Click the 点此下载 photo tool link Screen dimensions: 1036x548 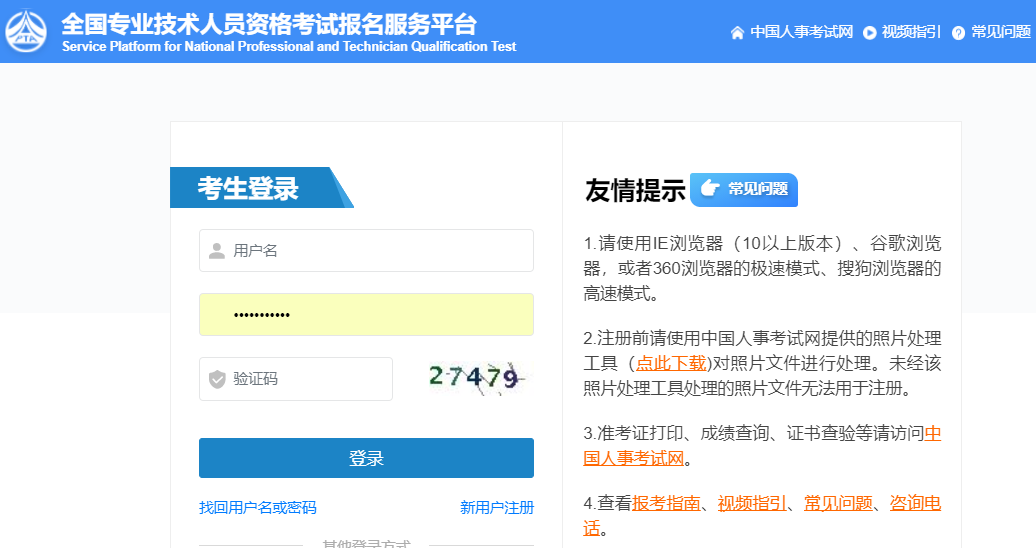[671, 363]
